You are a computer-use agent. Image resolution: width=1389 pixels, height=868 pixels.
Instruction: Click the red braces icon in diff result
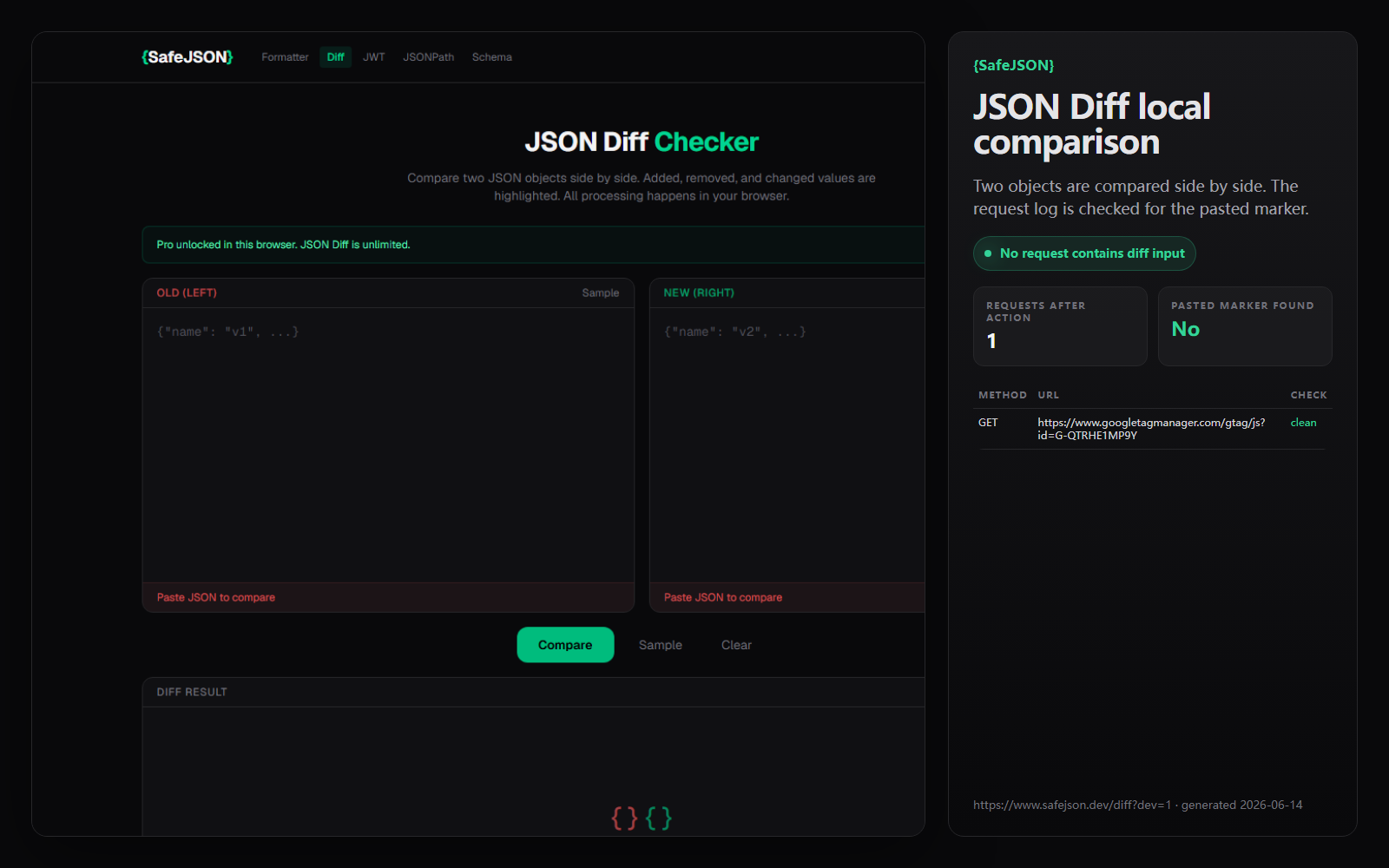[x=624, y=818]
